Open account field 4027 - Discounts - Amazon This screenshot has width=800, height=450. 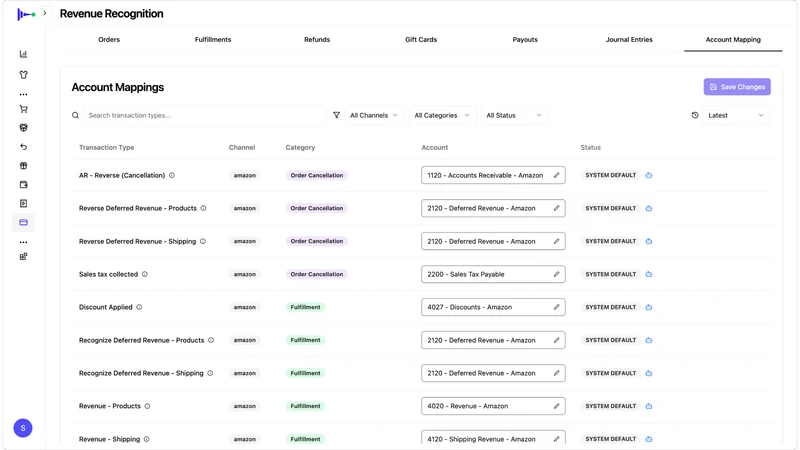click(x=493, y=307)
